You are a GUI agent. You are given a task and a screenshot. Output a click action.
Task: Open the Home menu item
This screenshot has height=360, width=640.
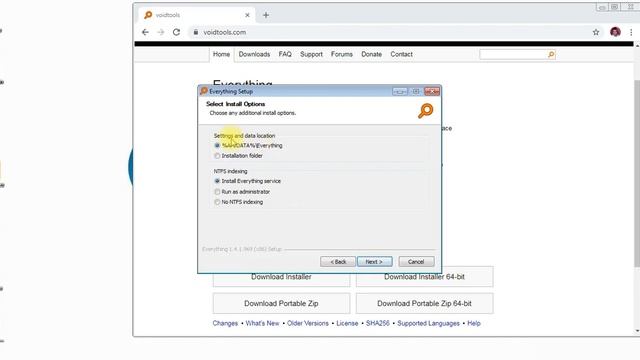221,54
